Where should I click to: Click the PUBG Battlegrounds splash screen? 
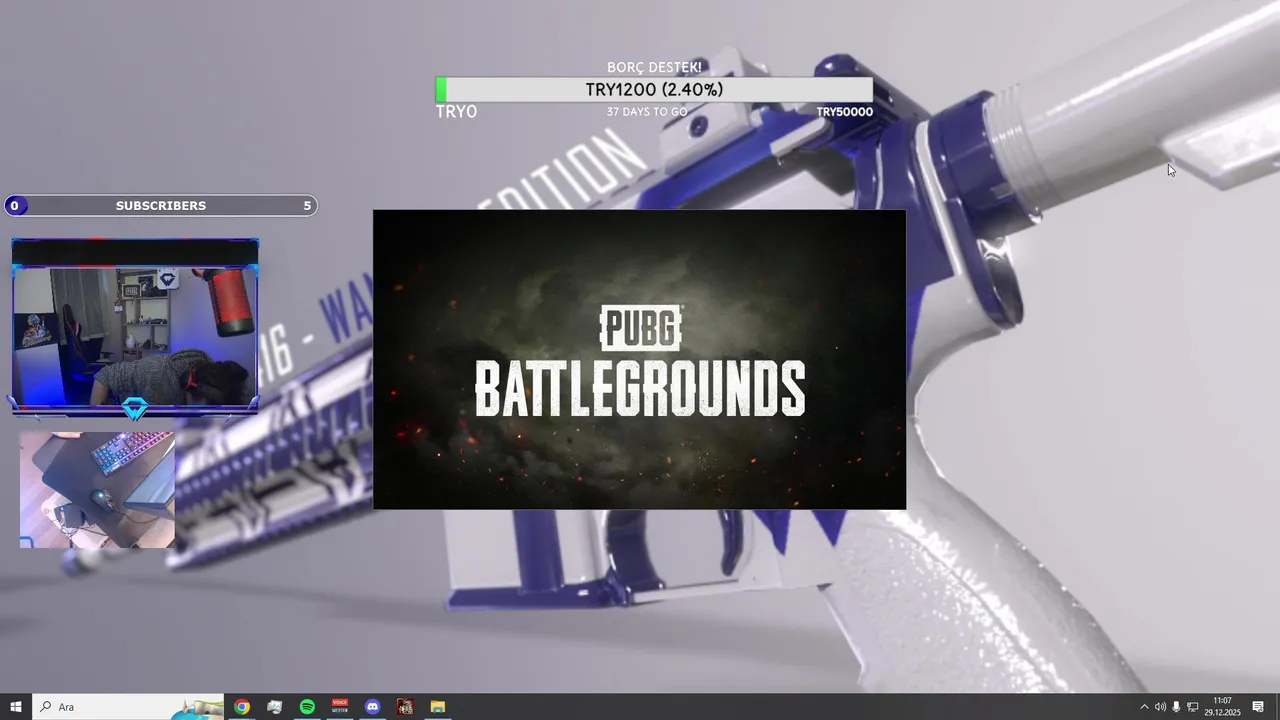pyautogui.click(x=639, y=359)
